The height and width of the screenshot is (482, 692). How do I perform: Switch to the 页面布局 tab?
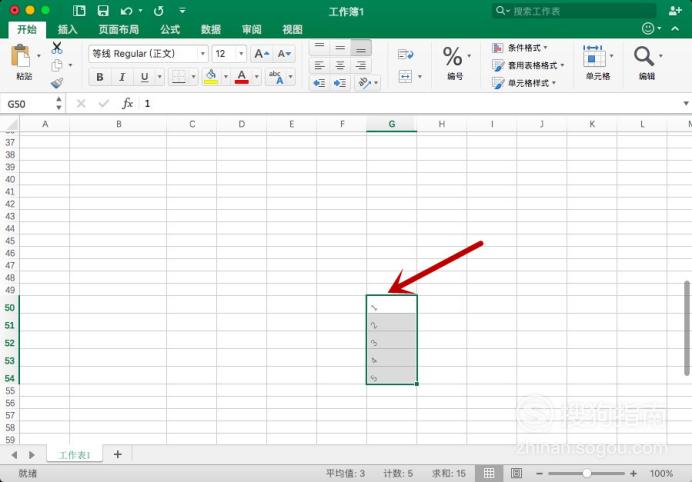[x=119, y=30]
